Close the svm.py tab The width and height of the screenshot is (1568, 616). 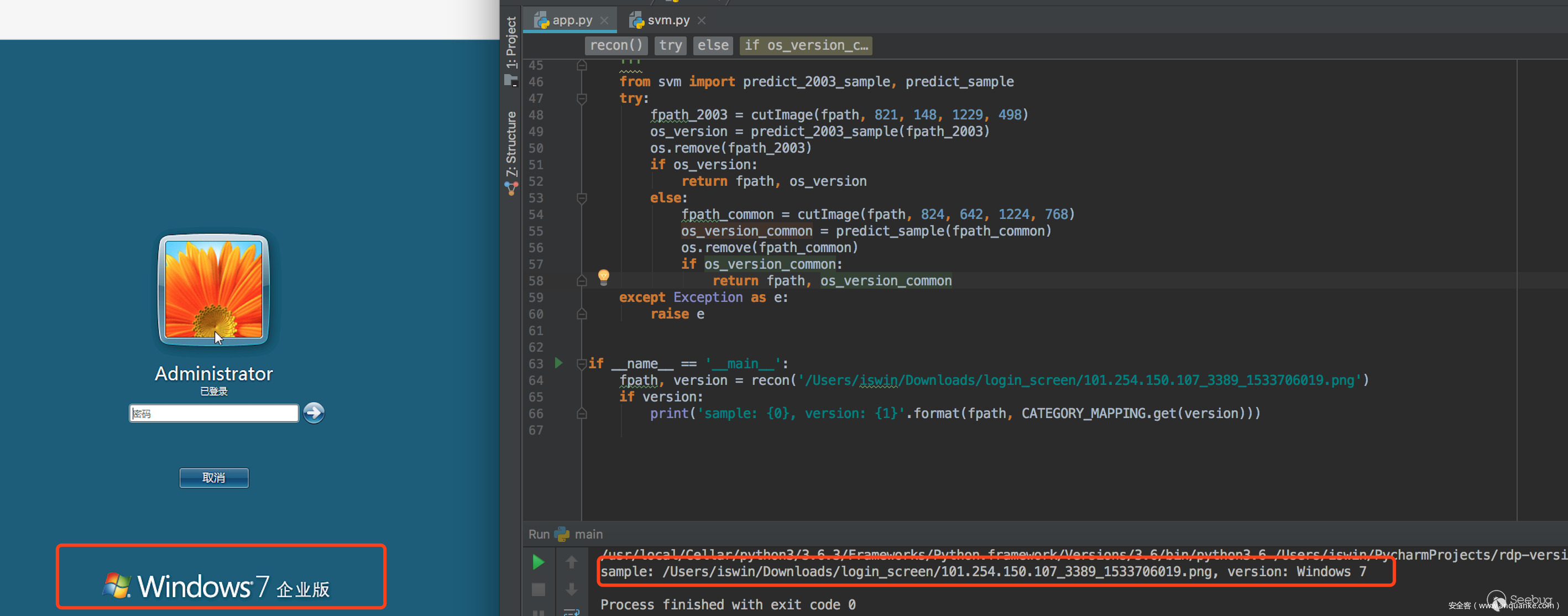coord(701,20)
